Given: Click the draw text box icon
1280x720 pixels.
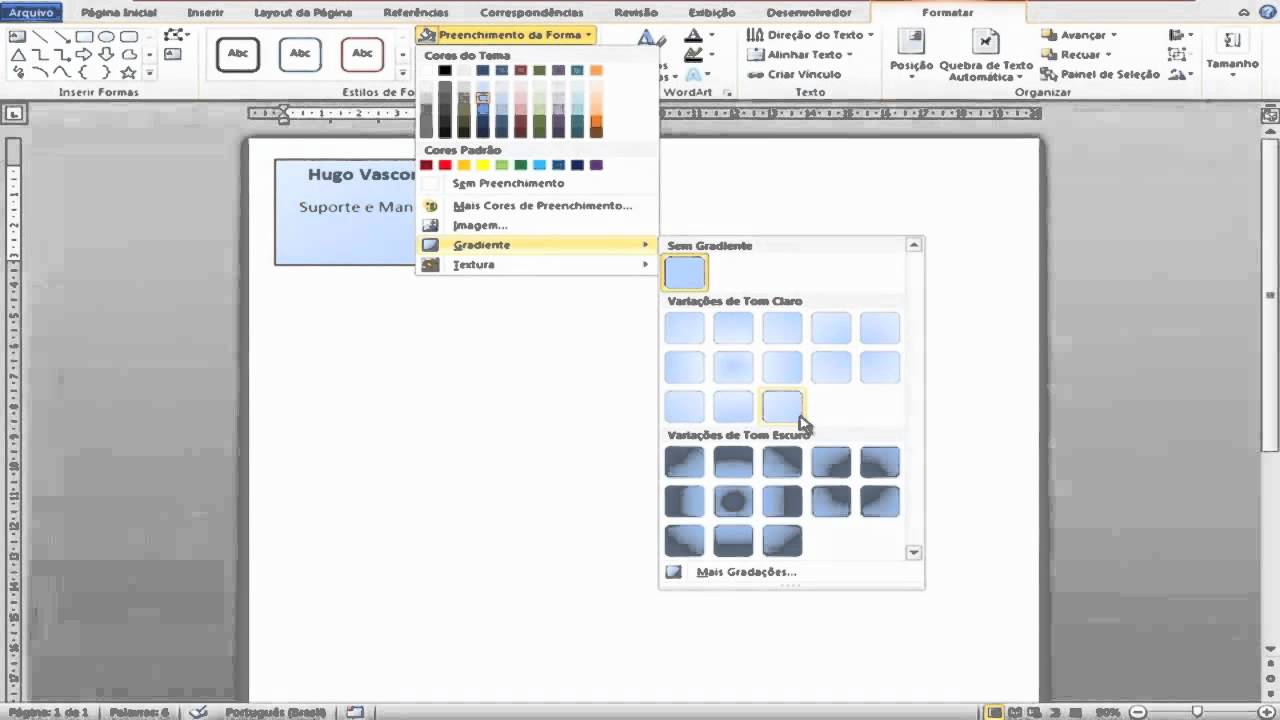Looking at the screenshot, I should [173, 54].
